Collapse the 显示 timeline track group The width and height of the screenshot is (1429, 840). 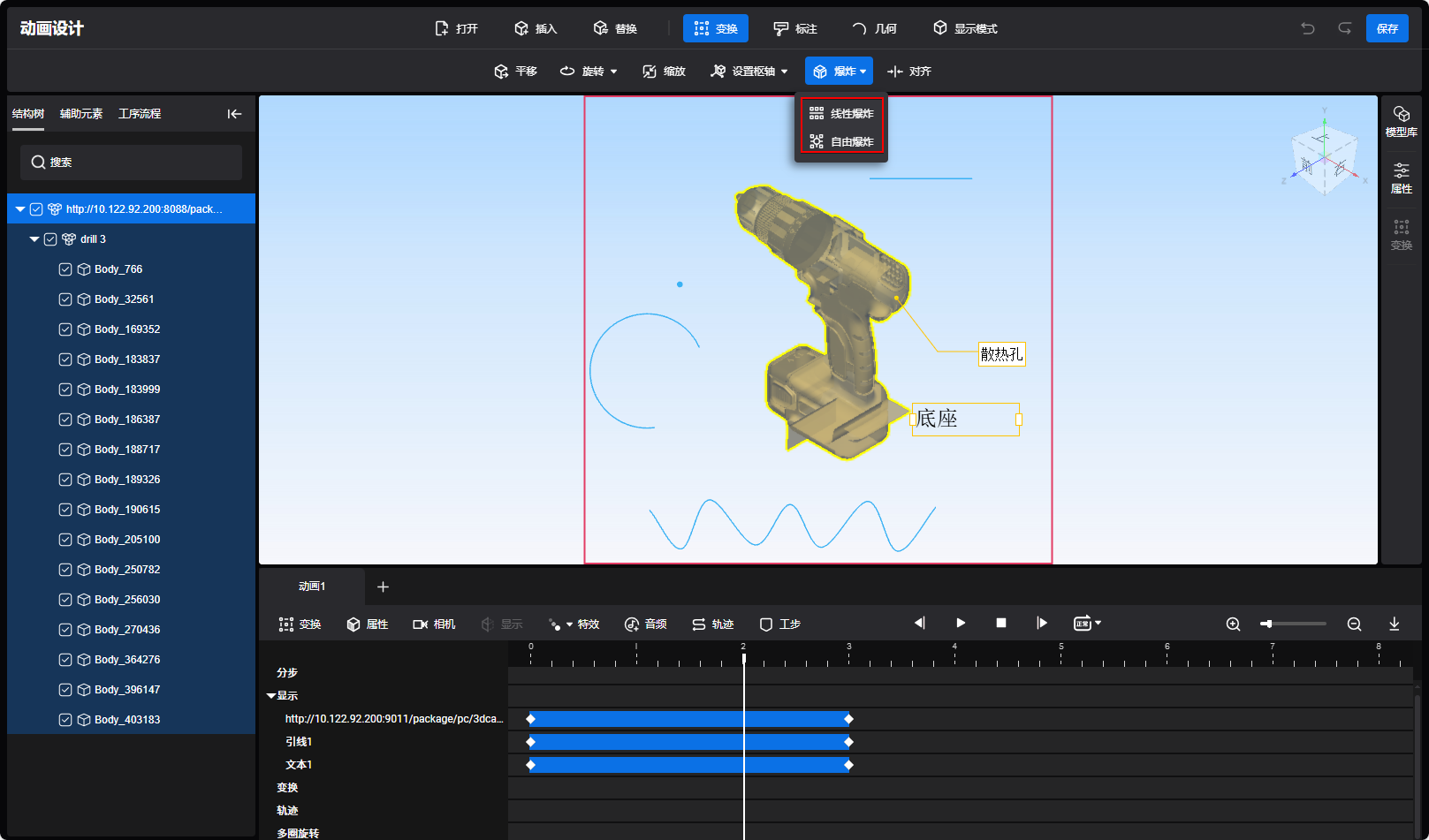click(x=271, y=696)
